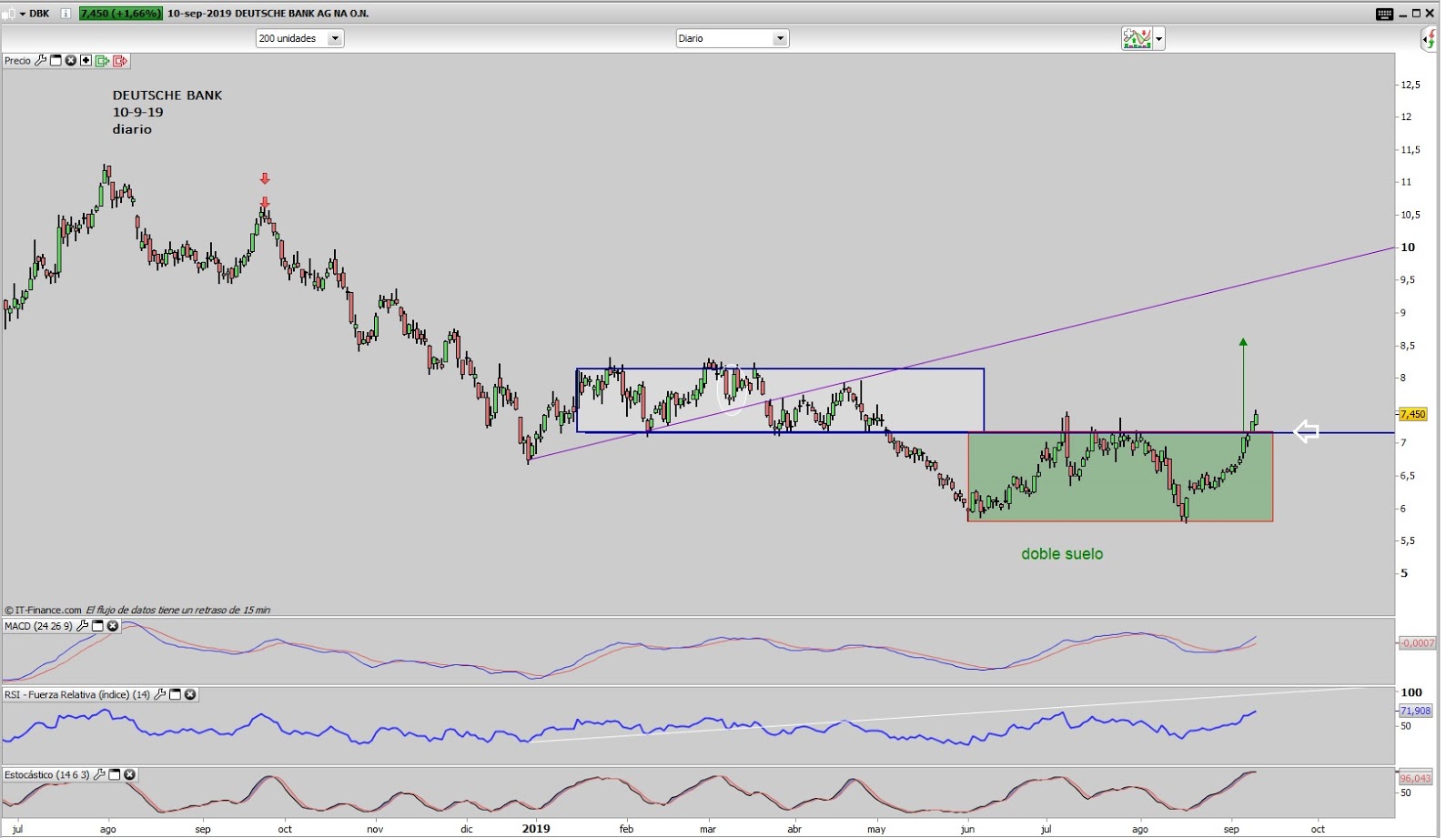The width and height of the screenshot is (1456, 838).
Task: Expand the indicators dropdown arrow
Action: [1158, 39]
